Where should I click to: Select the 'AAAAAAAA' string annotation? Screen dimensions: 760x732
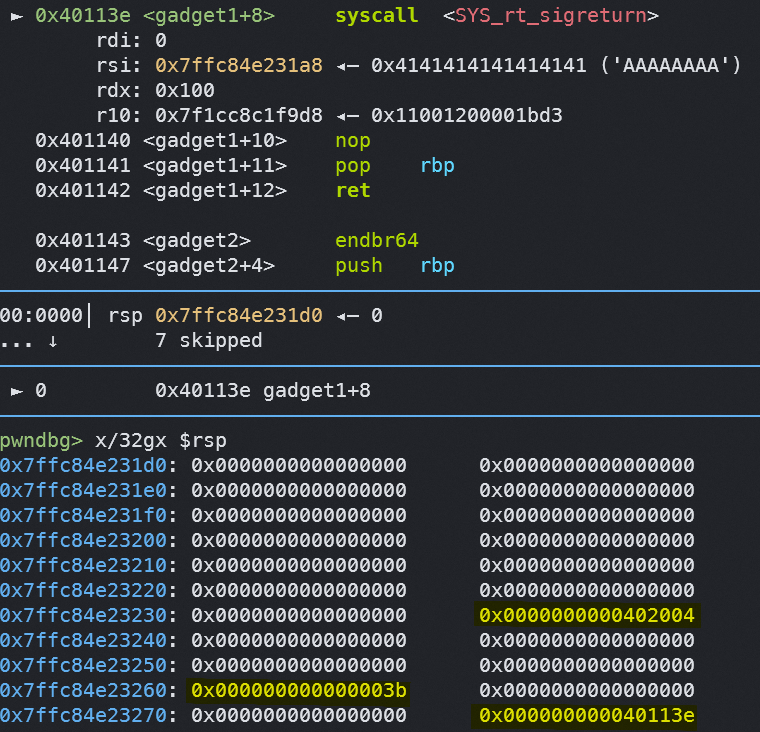671,65
